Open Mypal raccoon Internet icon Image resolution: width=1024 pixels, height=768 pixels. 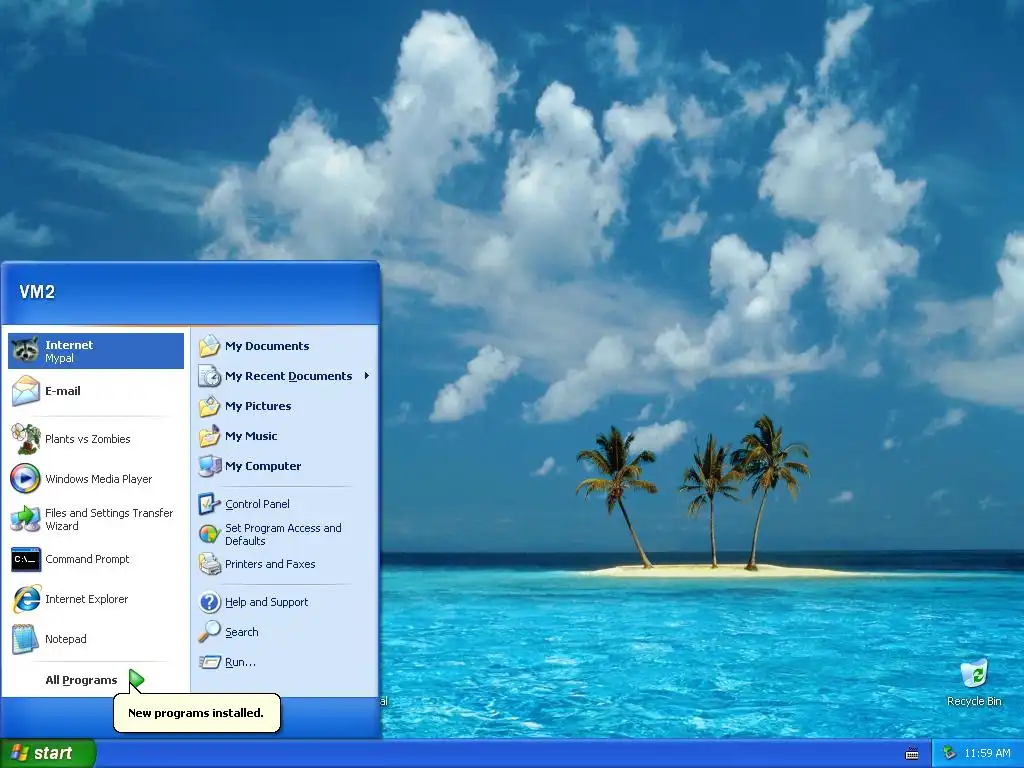(26, 351)
